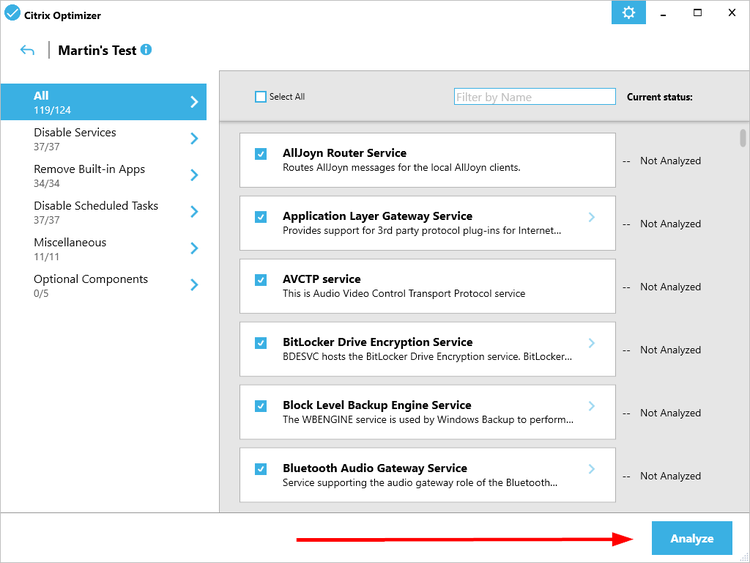Viewport: 750px width, 563px height.
Task: Click the AllJoyn Router Service title
Action: (344, 153)
